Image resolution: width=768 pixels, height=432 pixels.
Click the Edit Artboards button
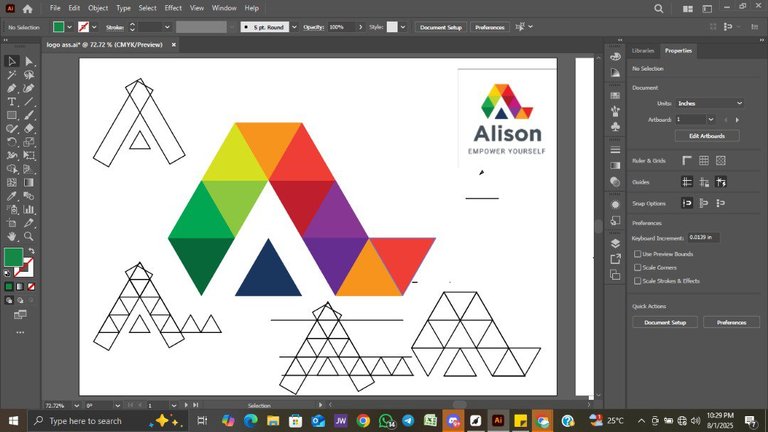[707, 136]
